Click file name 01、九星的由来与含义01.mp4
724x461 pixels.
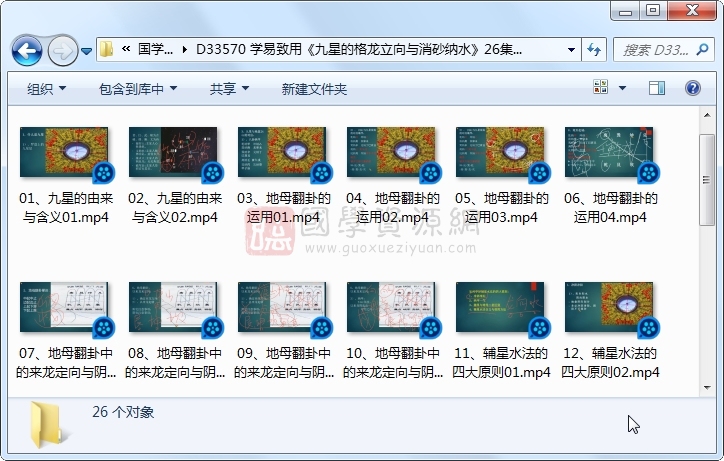[66, 208]
